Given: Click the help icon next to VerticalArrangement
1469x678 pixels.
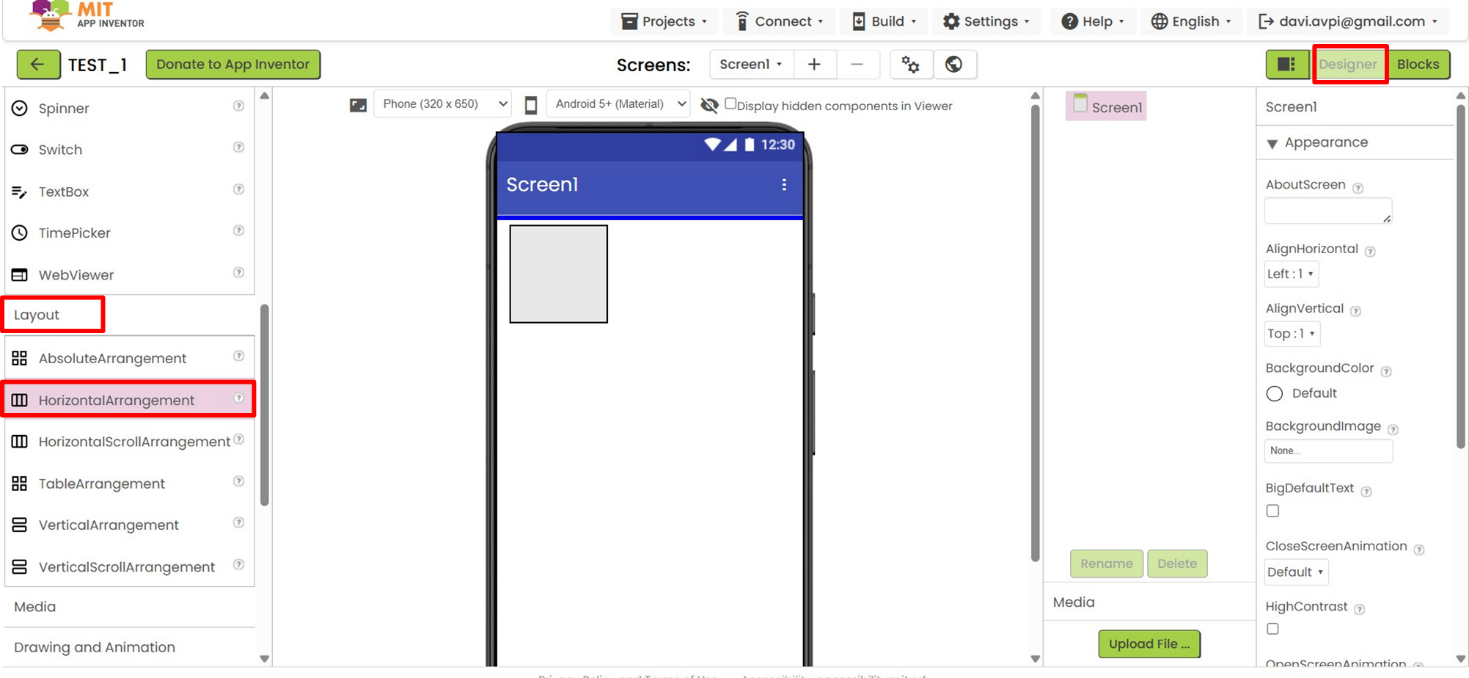Looking at the screenshot, I should 239,523.
